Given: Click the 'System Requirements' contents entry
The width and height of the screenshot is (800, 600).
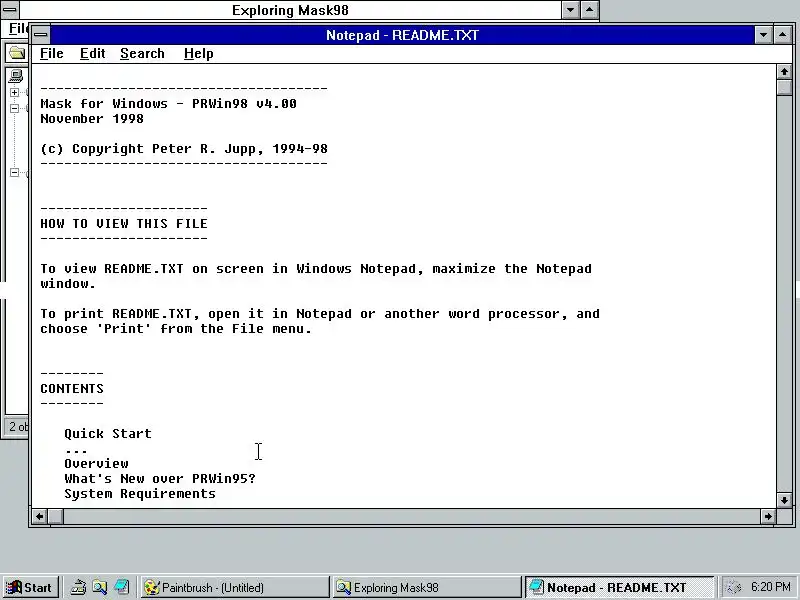Looking at the screenshot, I should [140, 494].
